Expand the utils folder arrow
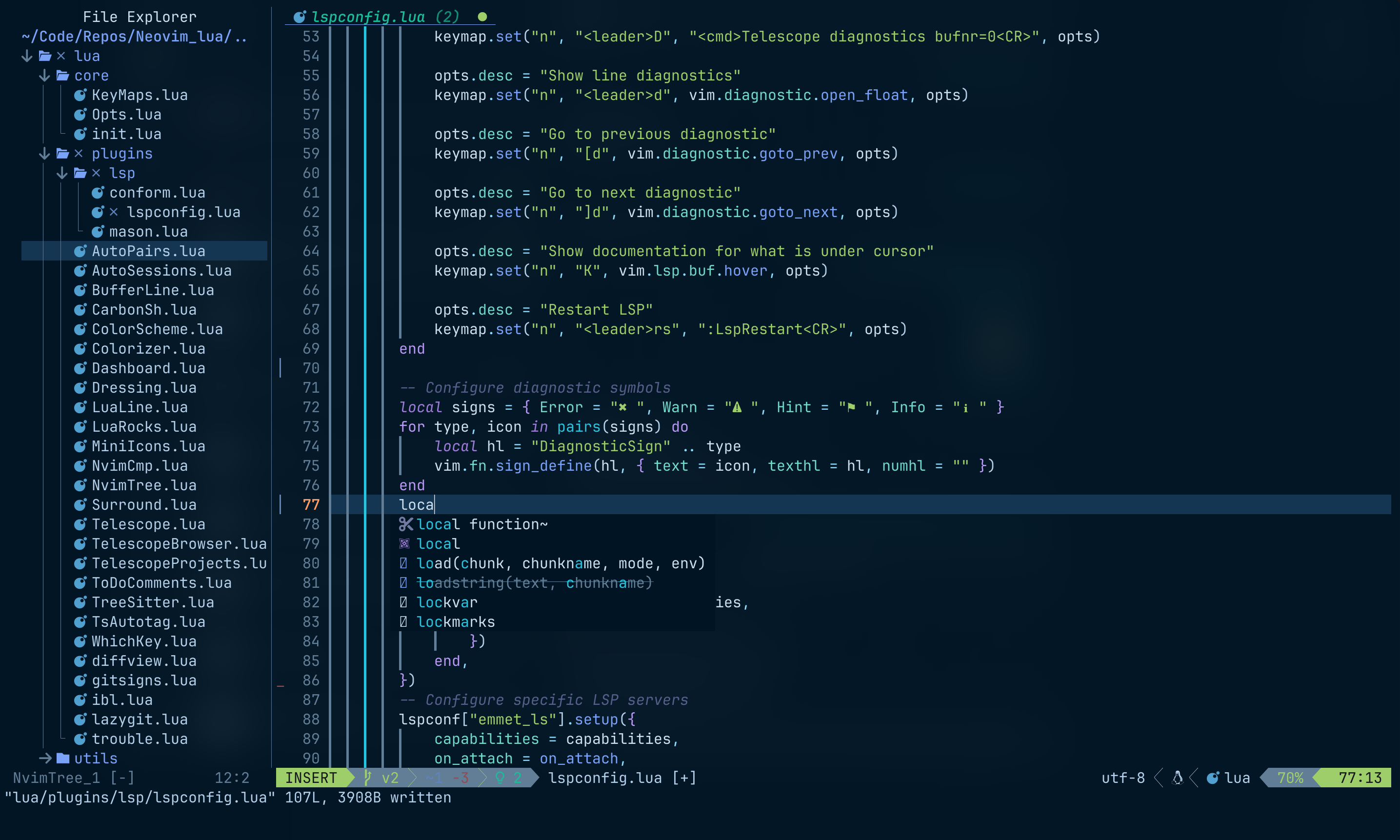This screenshot has width=1400, height=840. click(45, 758)
